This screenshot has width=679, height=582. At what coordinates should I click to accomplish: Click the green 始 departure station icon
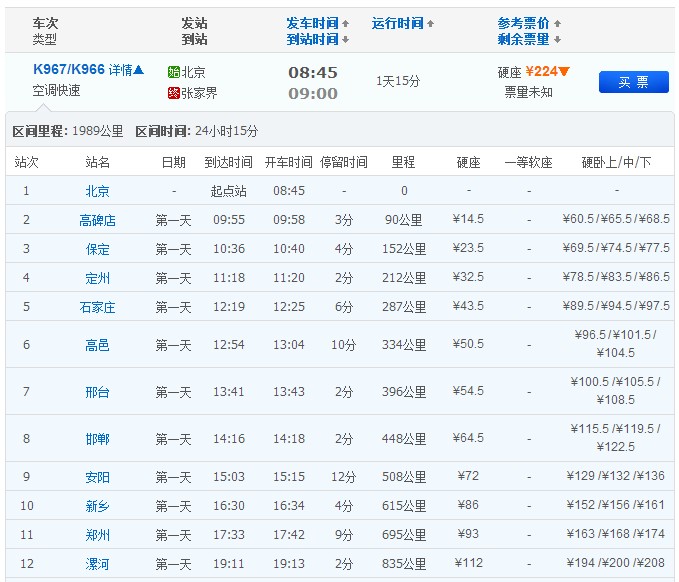coord(174,72)
